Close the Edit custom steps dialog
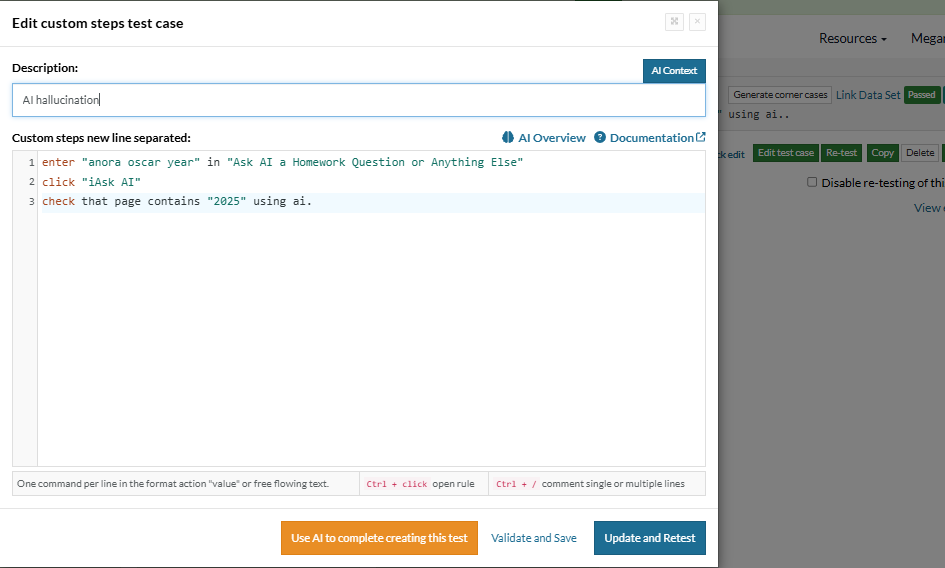945x568 pixels. [697, 22]
